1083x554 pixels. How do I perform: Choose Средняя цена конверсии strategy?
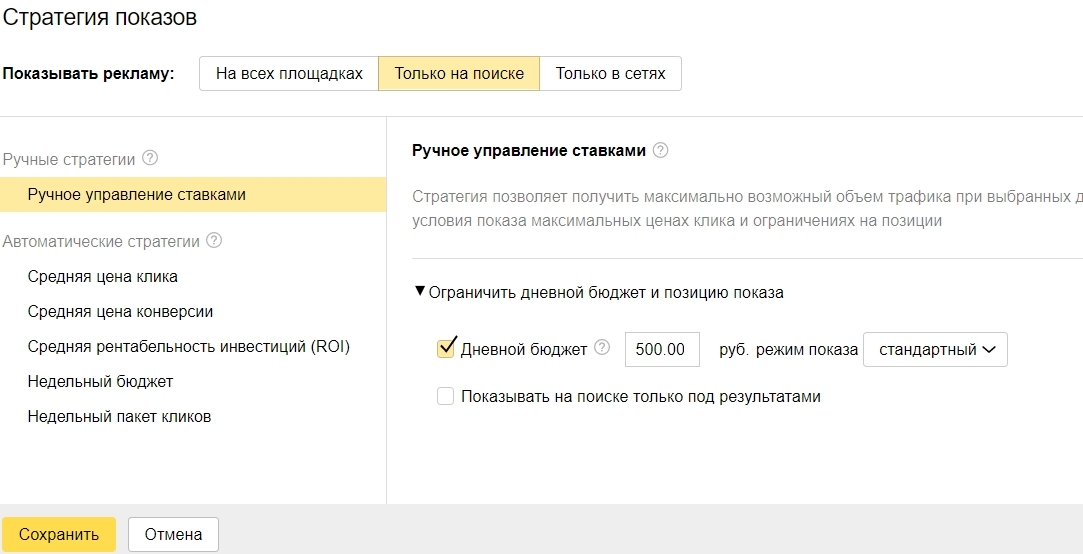point(120,312)
